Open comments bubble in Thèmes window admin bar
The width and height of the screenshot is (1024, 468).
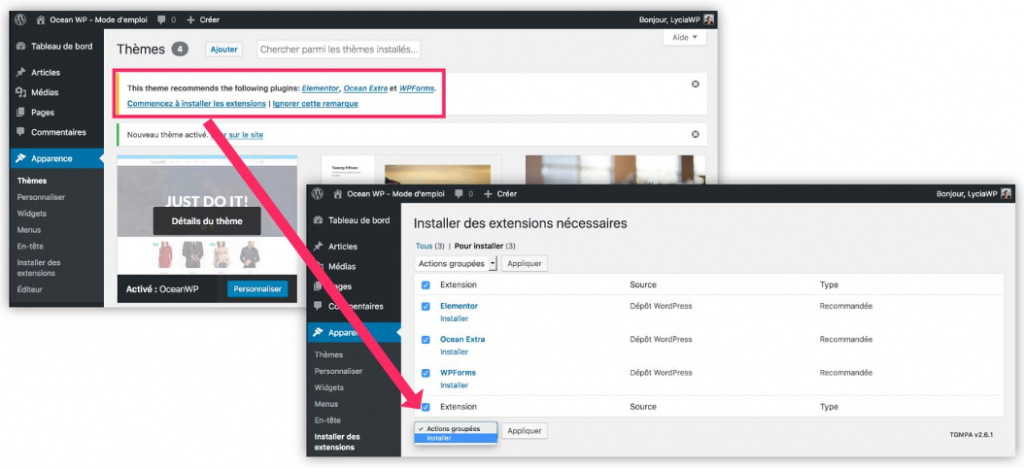tap(162, 20)
